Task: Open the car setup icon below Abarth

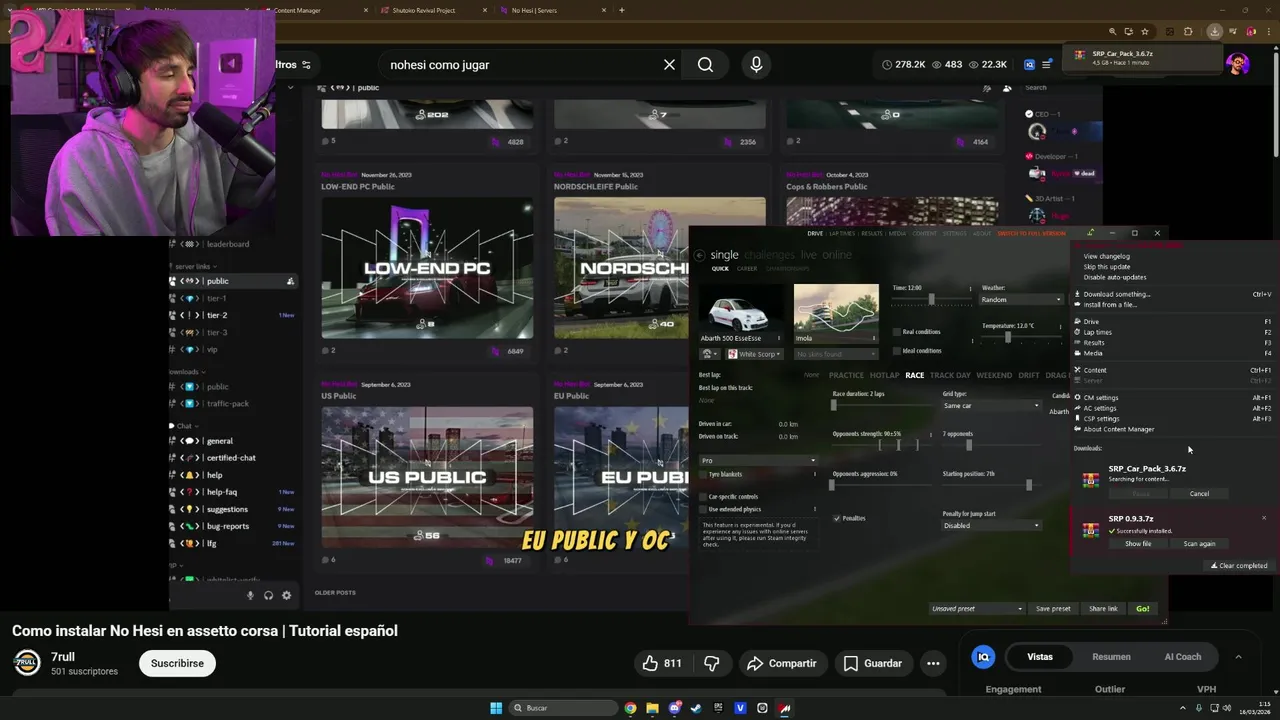Action: 709,354
